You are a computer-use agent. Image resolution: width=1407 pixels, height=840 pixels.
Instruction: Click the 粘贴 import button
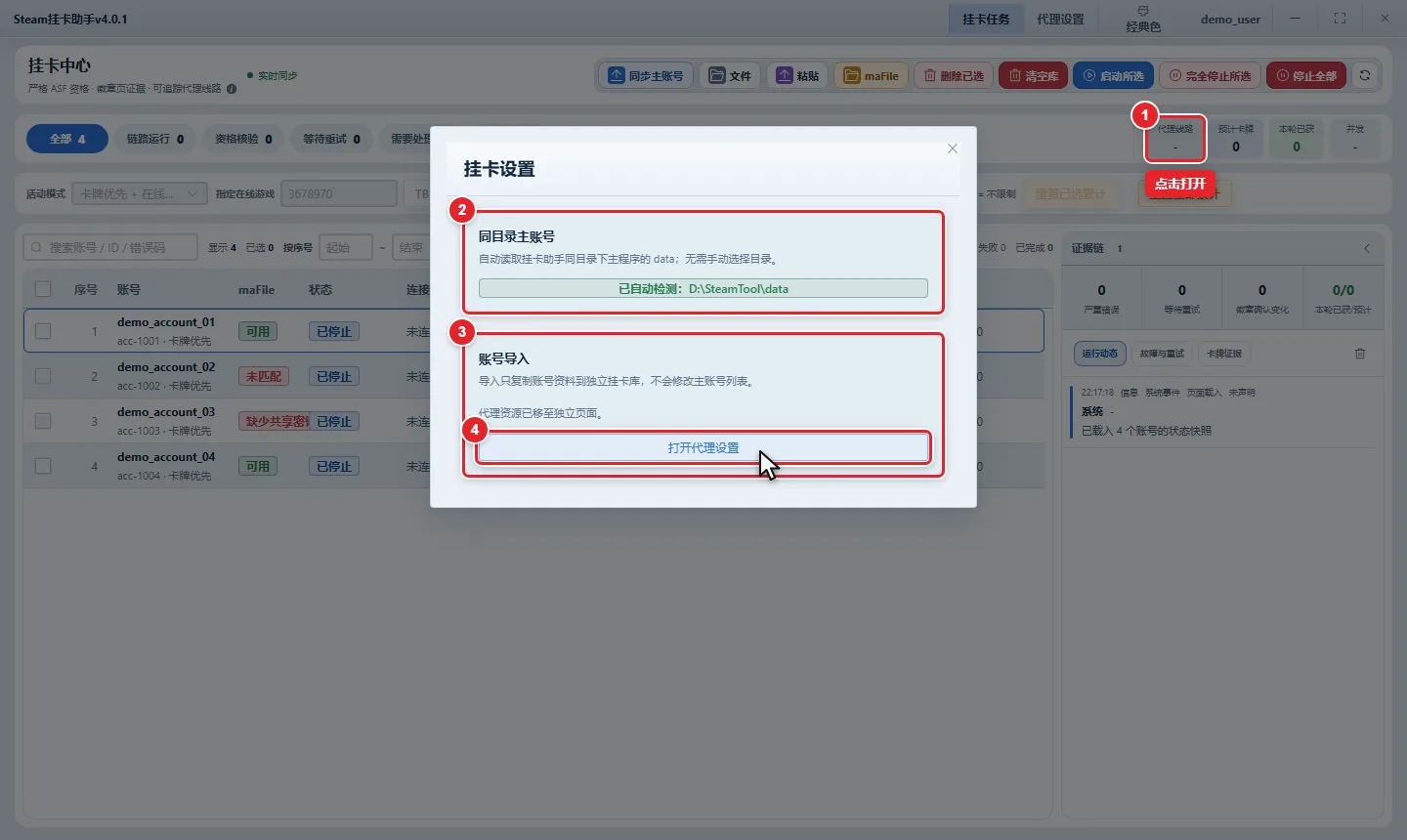point(797,75)
